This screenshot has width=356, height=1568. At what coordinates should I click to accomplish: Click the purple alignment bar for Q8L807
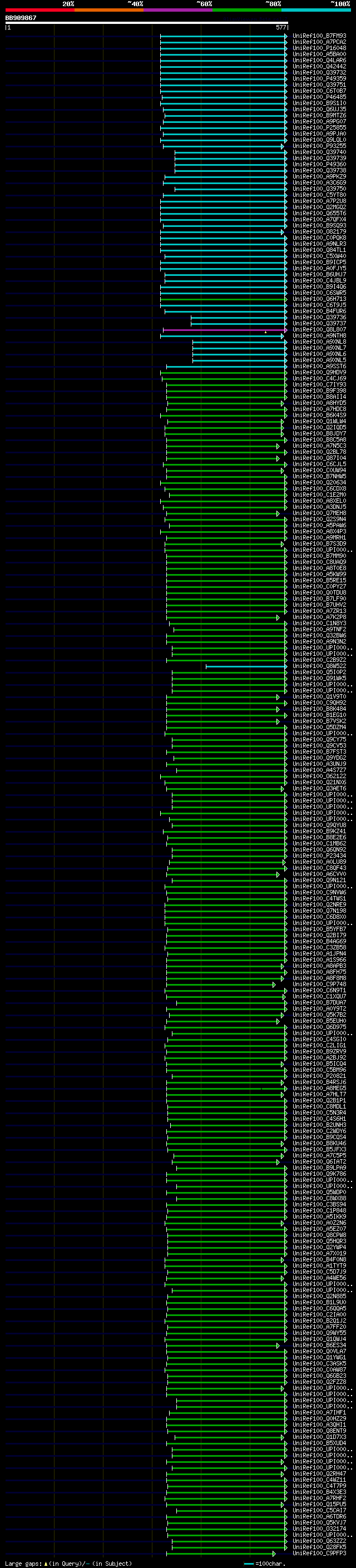coord(225,330)
